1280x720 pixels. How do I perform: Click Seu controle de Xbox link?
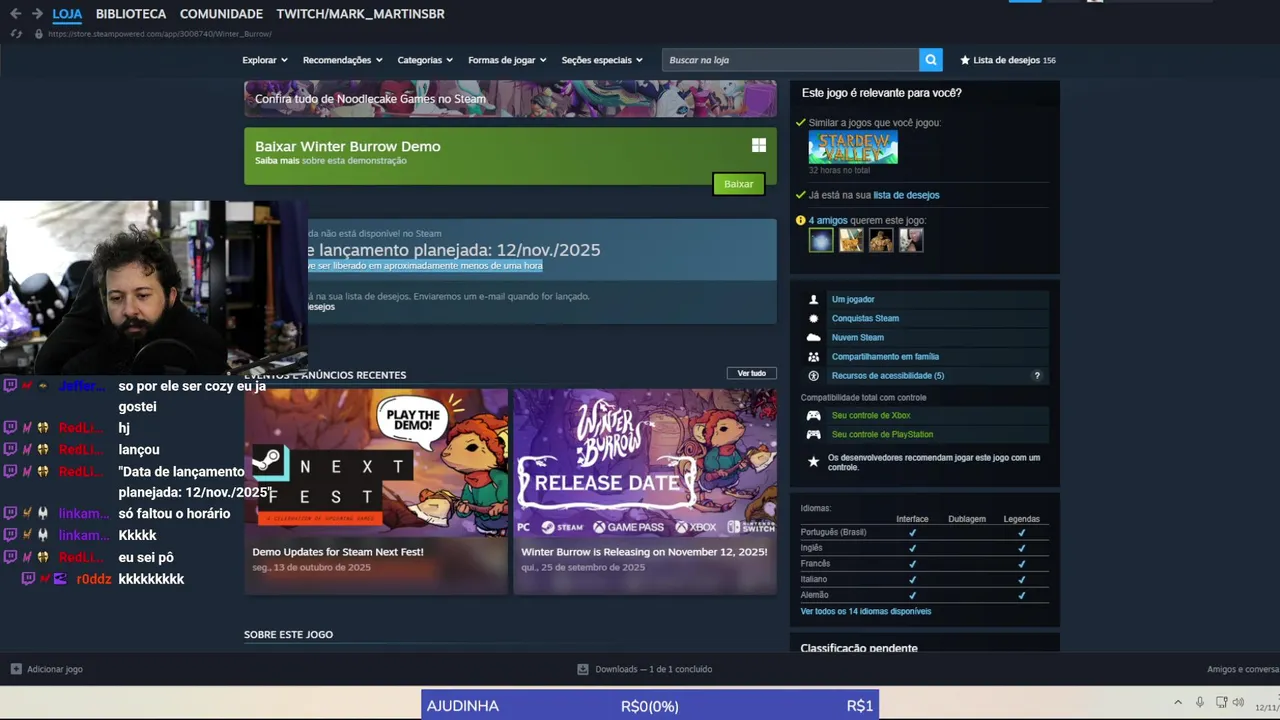click(x=871, y=415)
